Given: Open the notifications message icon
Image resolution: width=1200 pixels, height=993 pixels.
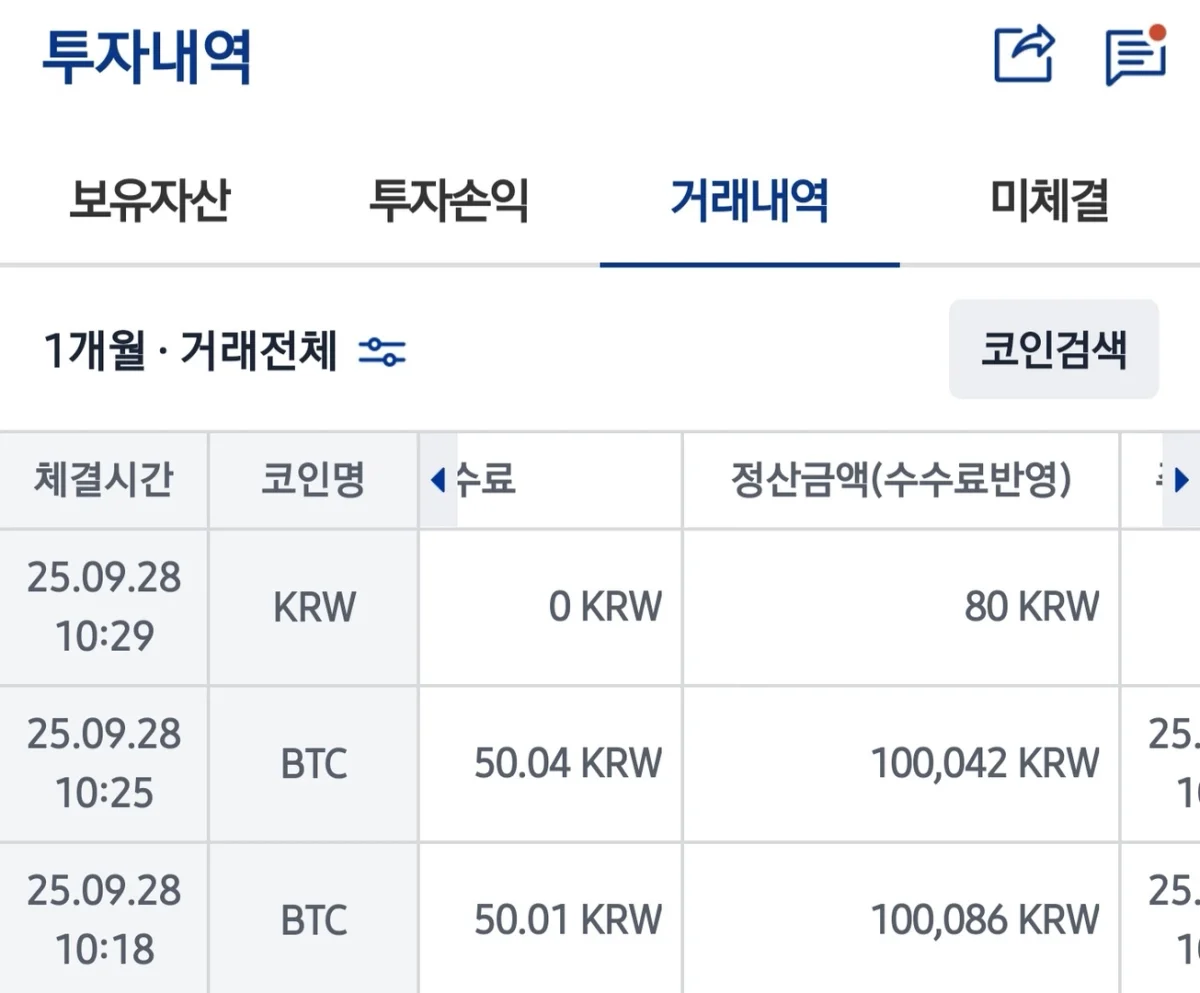Looking at the screenshot, I should click(x=1136, y=55).
